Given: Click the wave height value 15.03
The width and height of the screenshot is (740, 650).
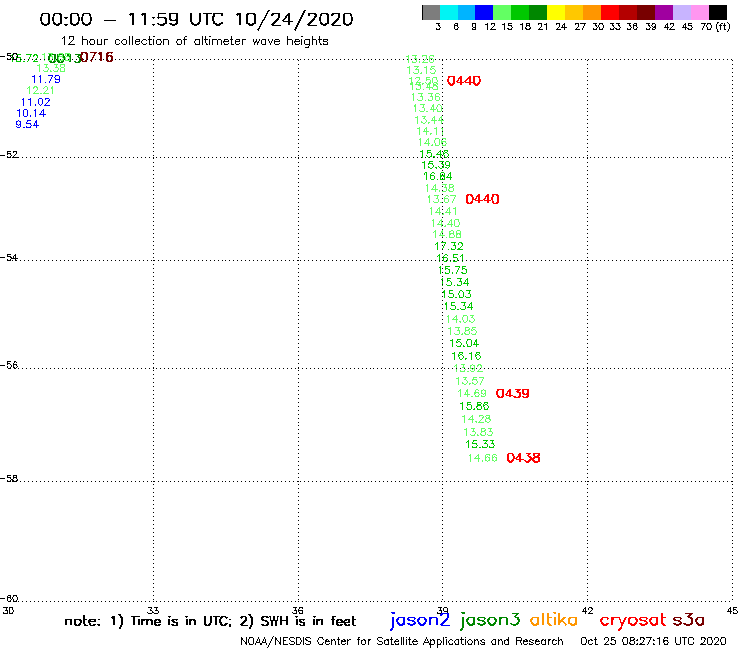Looking at the screenshot, I should (x=456, y=295).
